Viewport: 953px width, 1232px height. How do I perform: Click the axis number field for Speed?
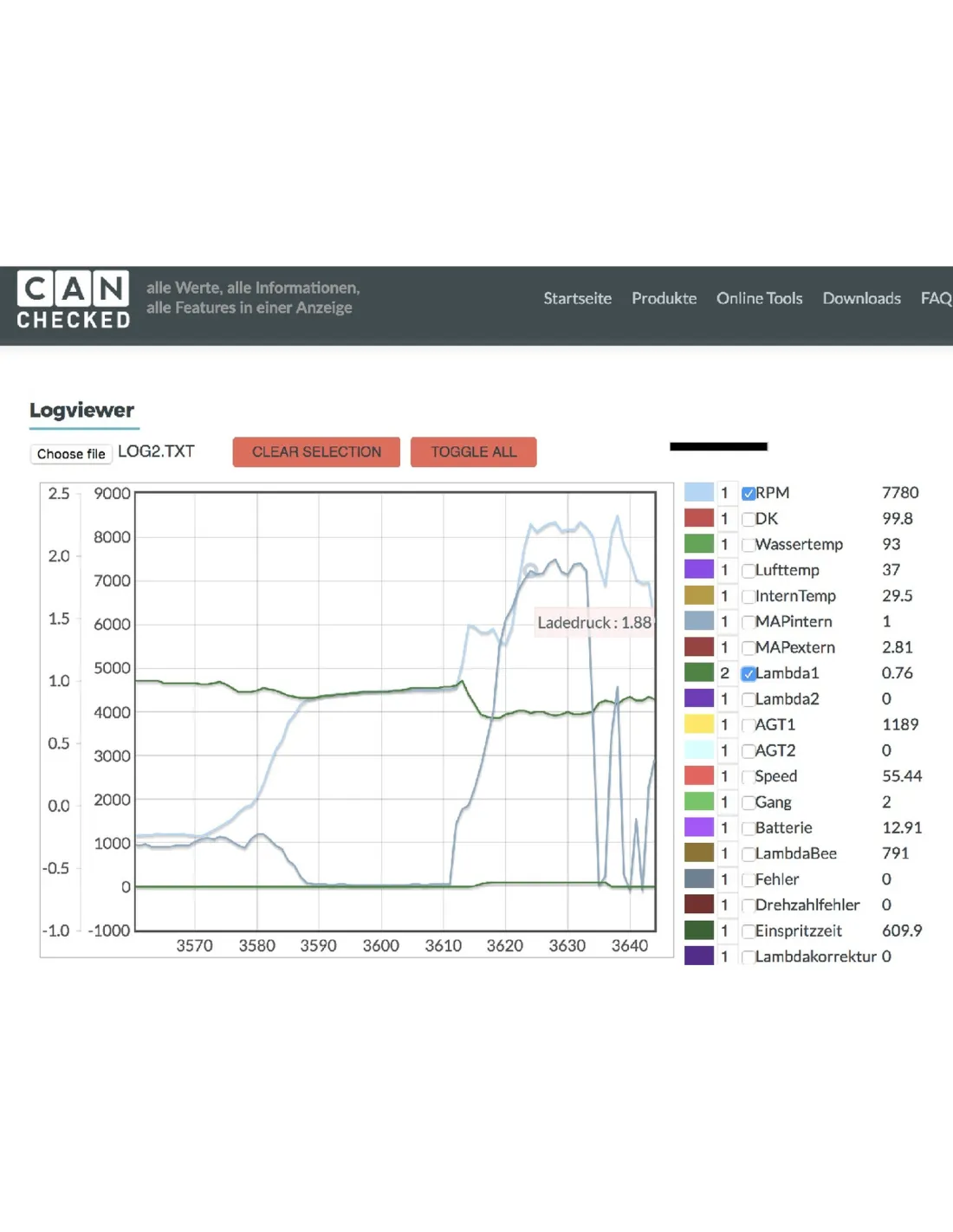tap(725, 776)
